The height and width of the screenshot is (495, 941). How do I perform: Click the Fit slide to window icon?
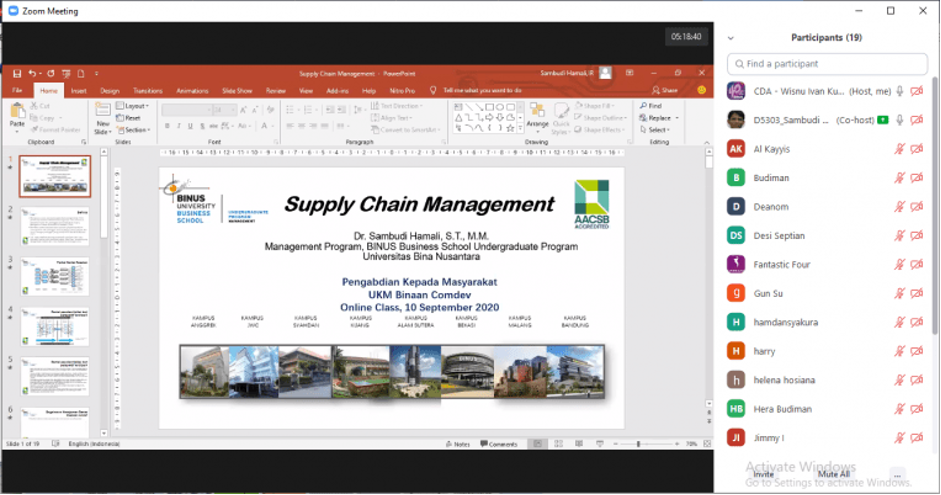point(707,444)
